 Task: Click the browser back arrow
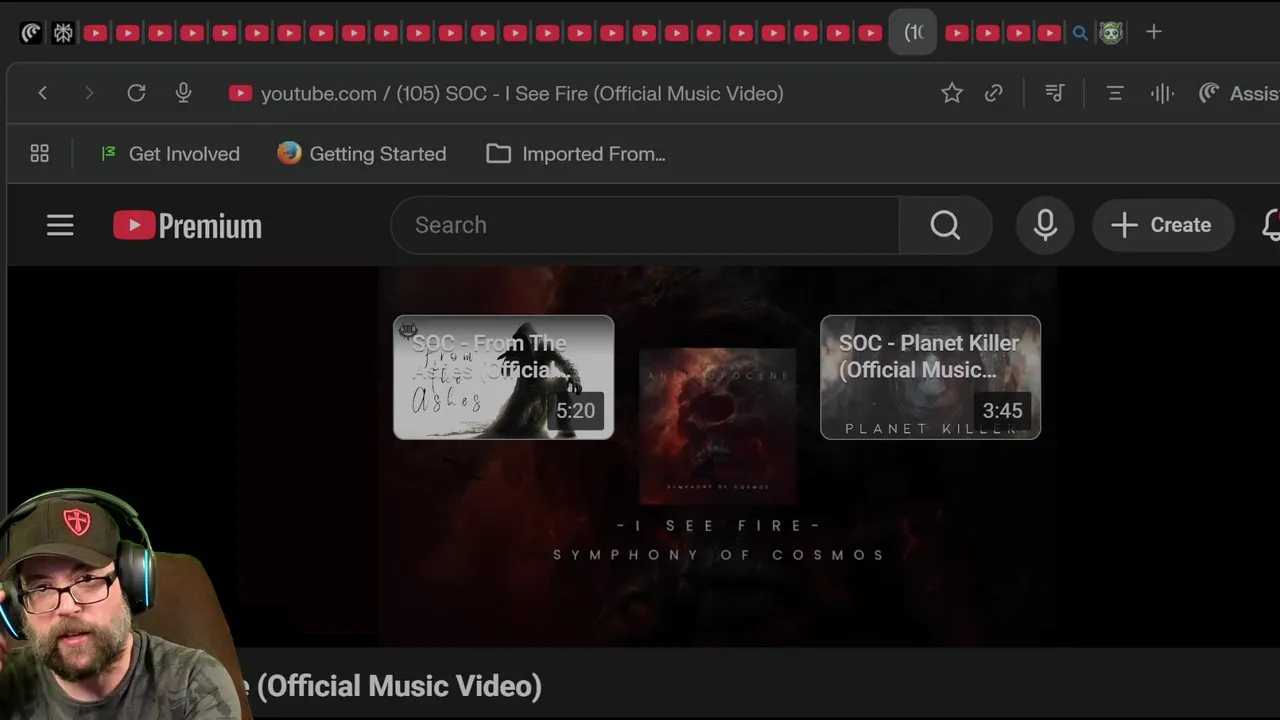click(42, 93)
